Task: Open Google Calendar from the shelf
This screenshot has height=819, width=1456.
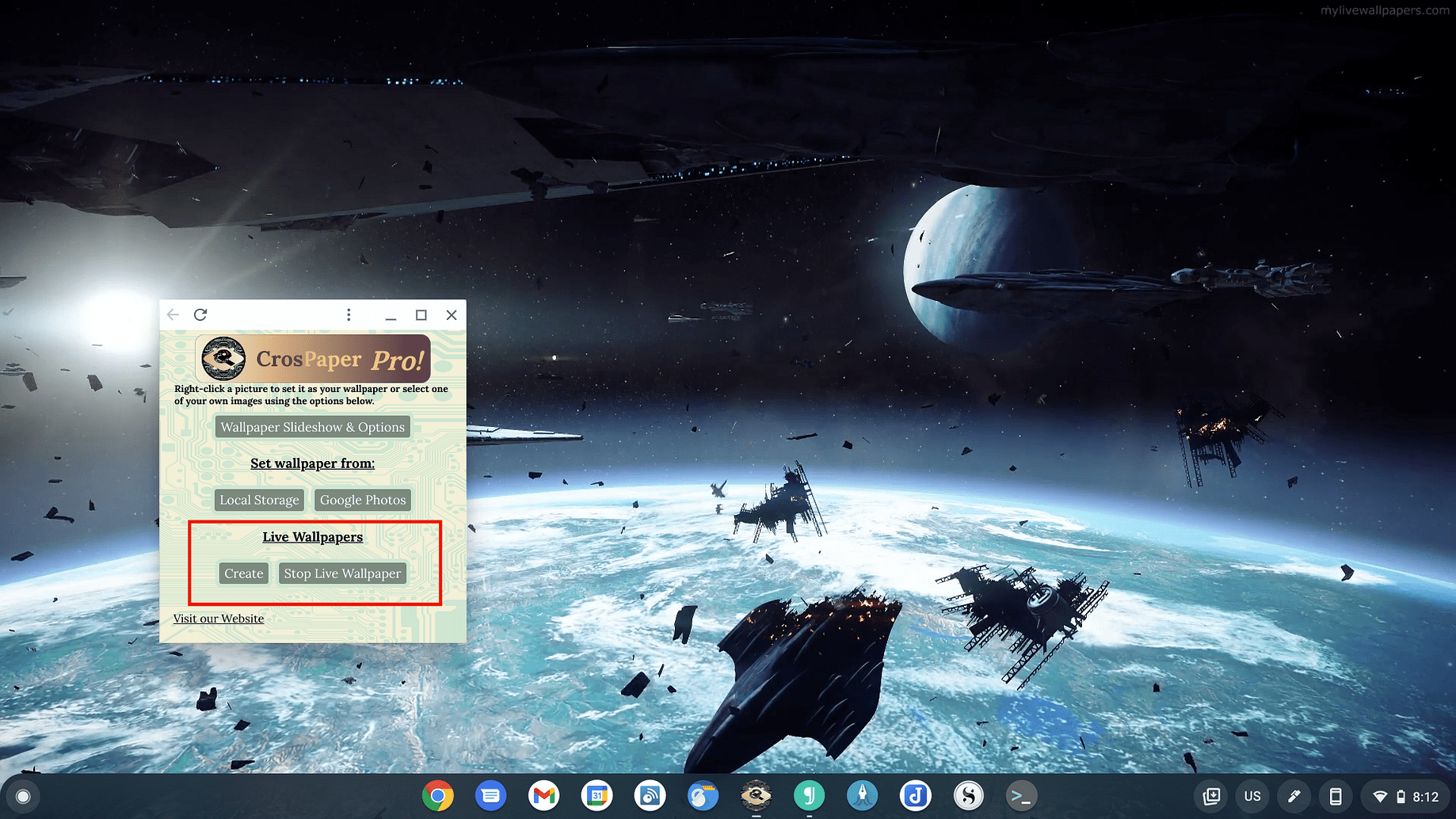Action: [x=597, y=795]
